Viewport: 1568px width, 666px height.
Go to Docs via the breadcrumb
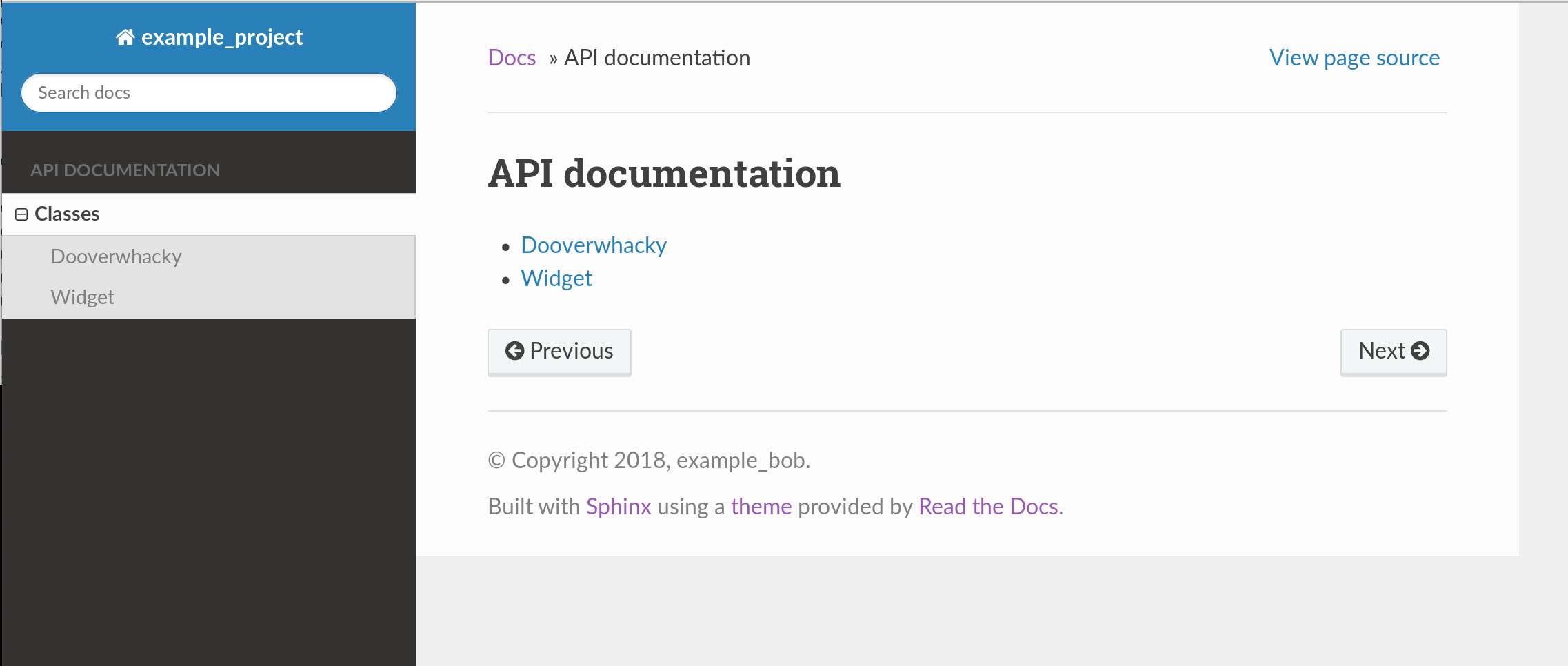pos(512,58)
